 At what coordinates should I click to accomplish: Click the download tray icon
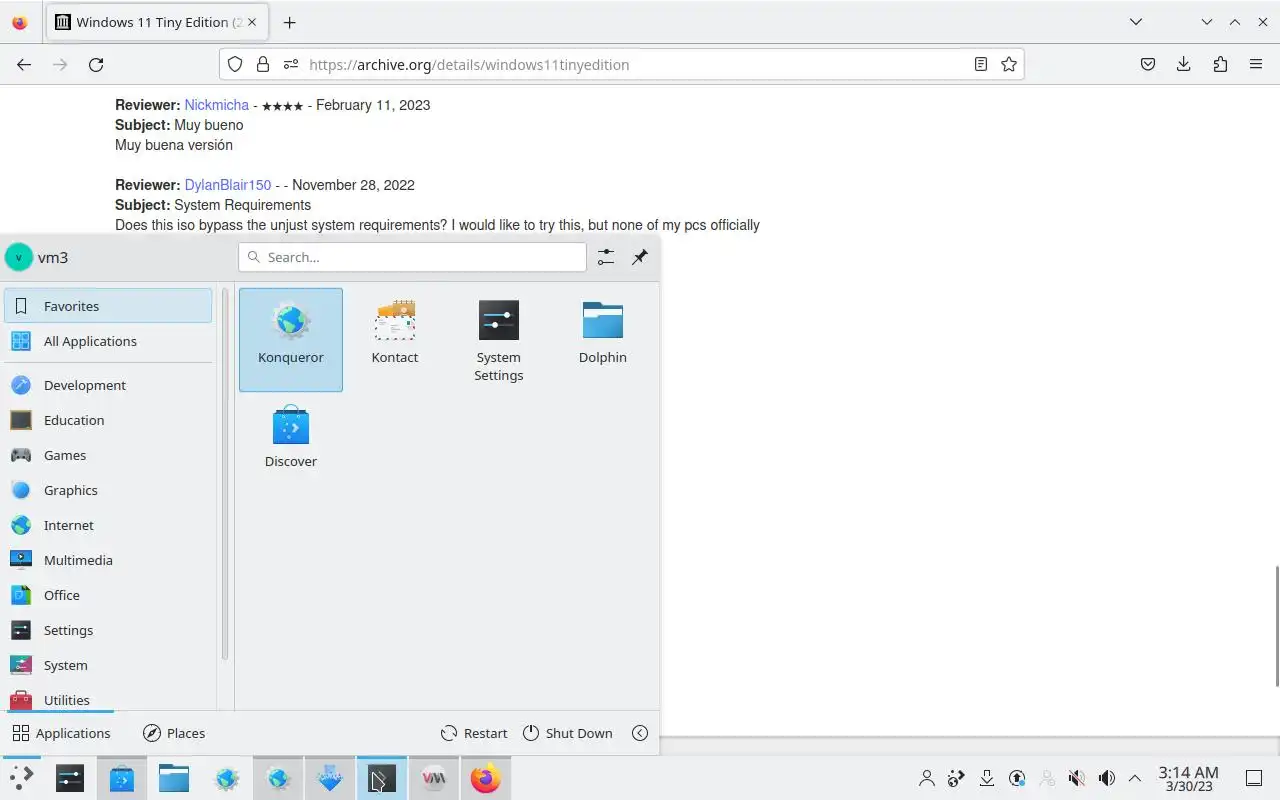coord(987,778)
